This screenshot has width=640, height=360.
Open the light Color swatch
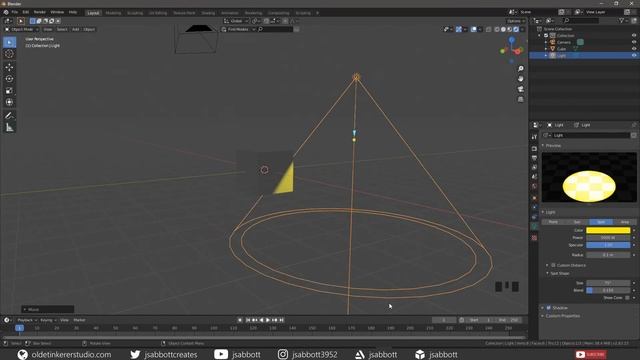tap(608, 230)
